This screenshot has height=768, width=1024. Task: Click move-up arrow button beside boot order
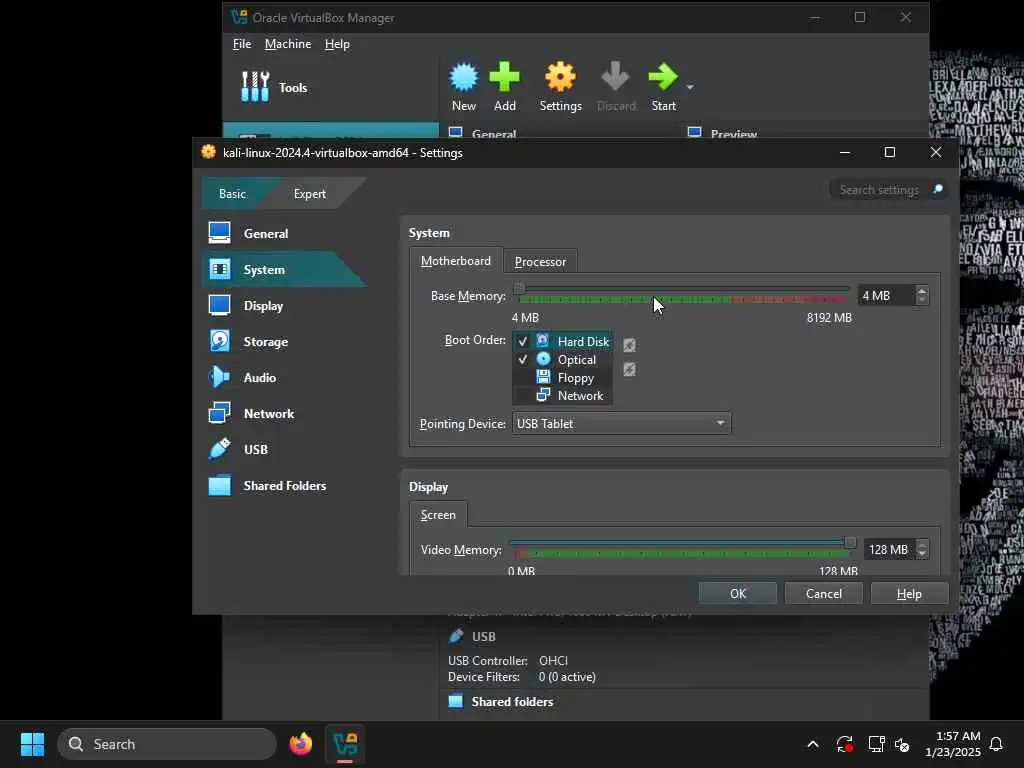coord(629,345)
